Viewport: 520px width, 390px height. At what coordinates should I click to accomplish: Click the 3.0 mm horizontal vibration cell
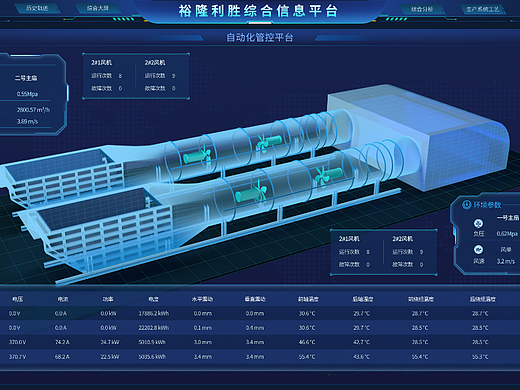click(x=203, y=342)
